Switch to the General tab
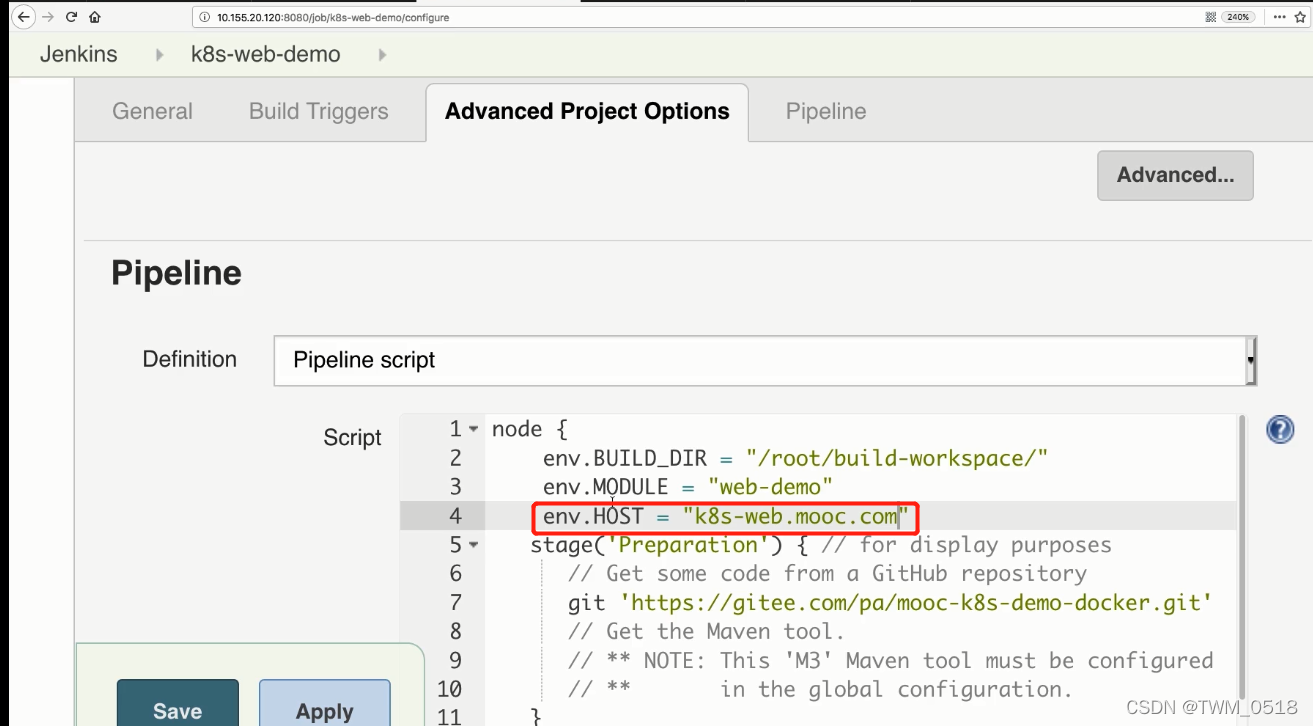This screenshot has width=1313, height=726. click(152, 111)
